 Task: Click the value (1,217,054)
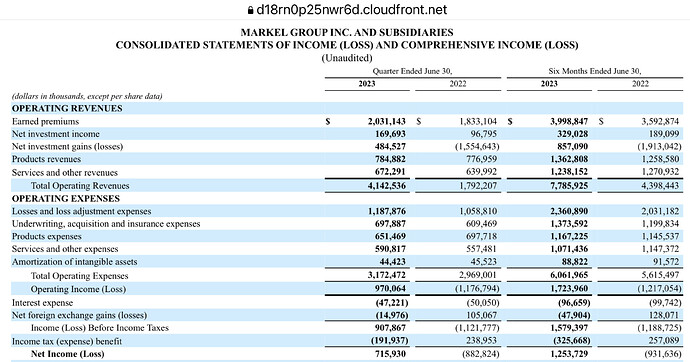click(659, 289)
